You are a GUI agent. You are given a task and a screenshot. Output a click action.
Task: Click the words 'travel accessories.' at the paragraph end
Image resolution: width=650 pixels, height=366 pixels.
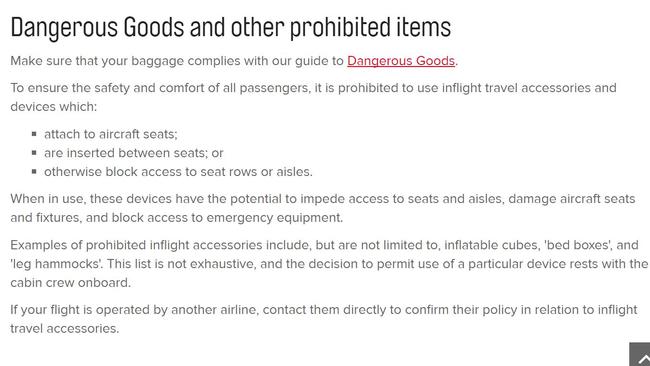coord(65,329)
